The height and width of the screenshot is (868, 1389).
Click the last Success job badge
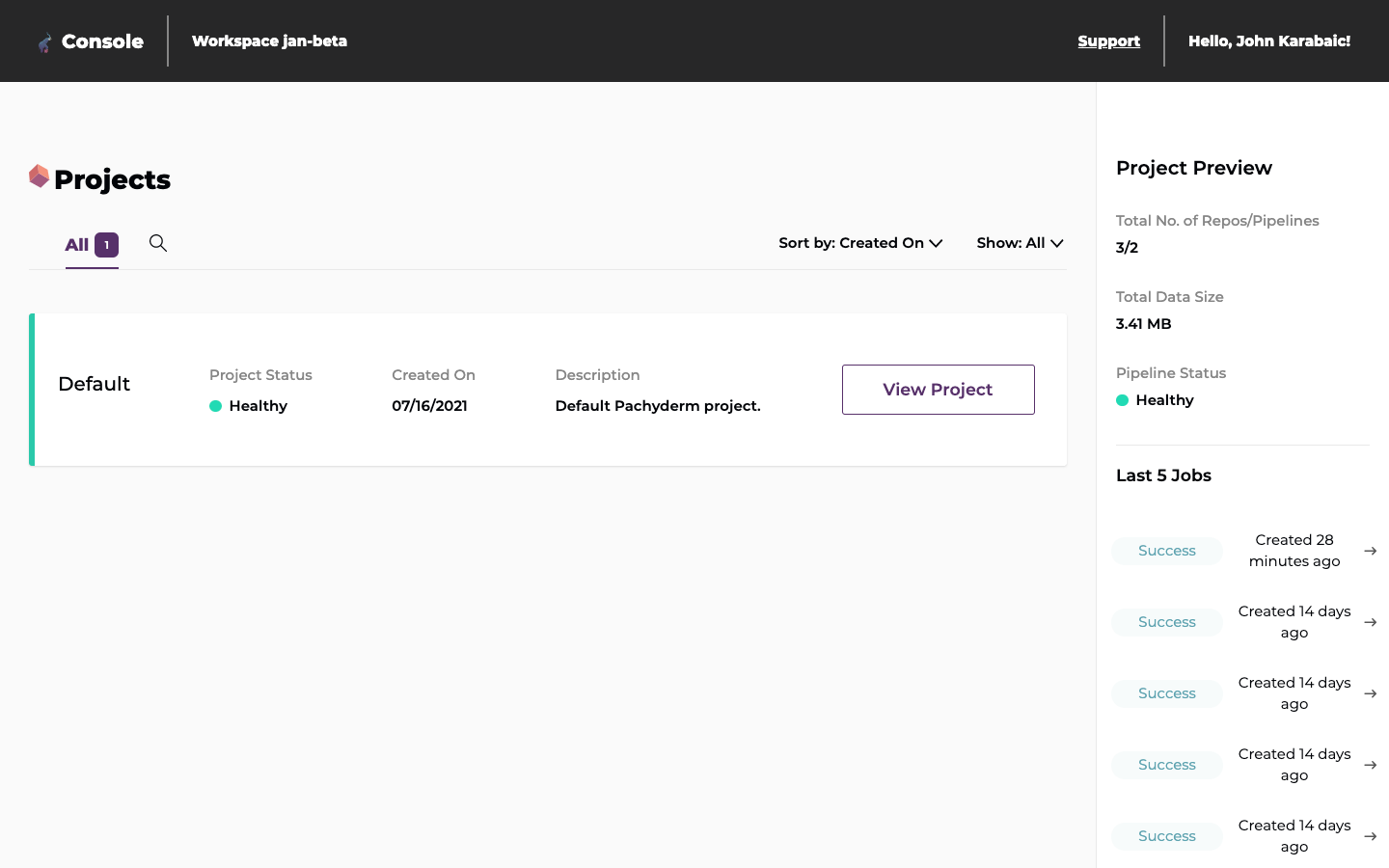[1166, 836]
